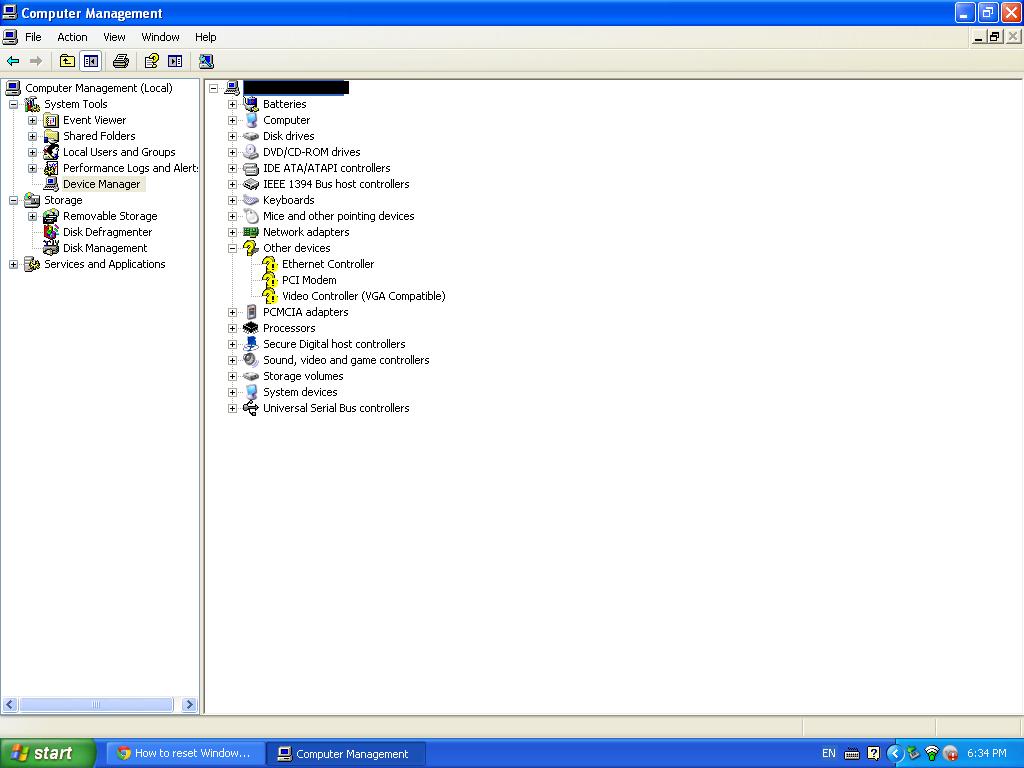Viewport: 1024px width, 768px height.
Task: Click the Event Viewer icon in the tree
Action: click(51, 120)
